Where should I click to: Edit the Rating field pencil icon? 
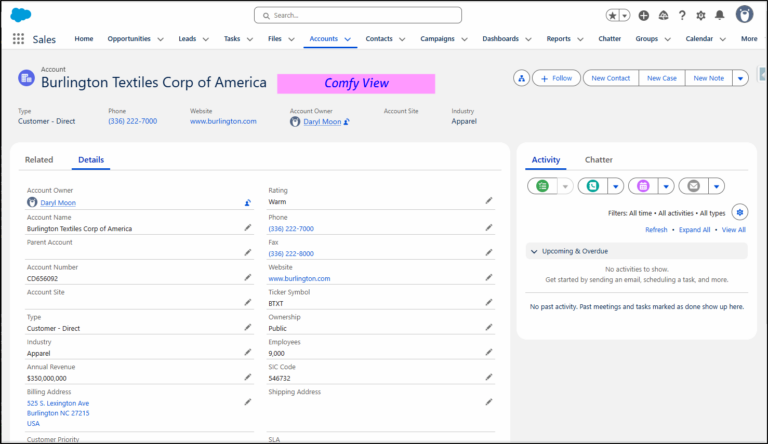pyautogui.click(x=489, y=200)
